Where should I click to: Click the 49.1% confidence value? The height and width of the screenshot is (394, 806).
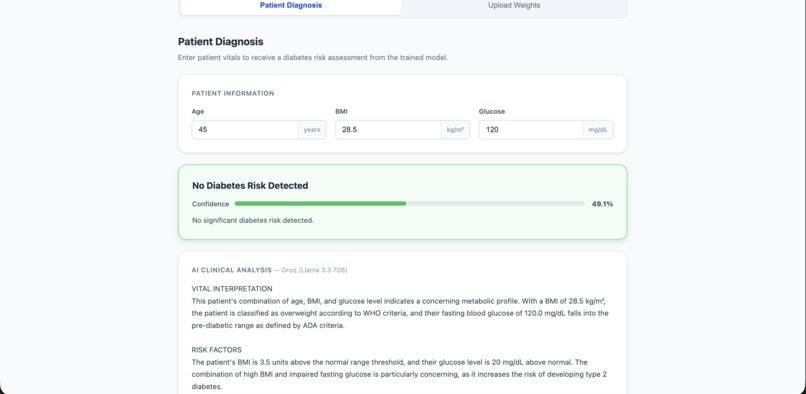(602, 204)
